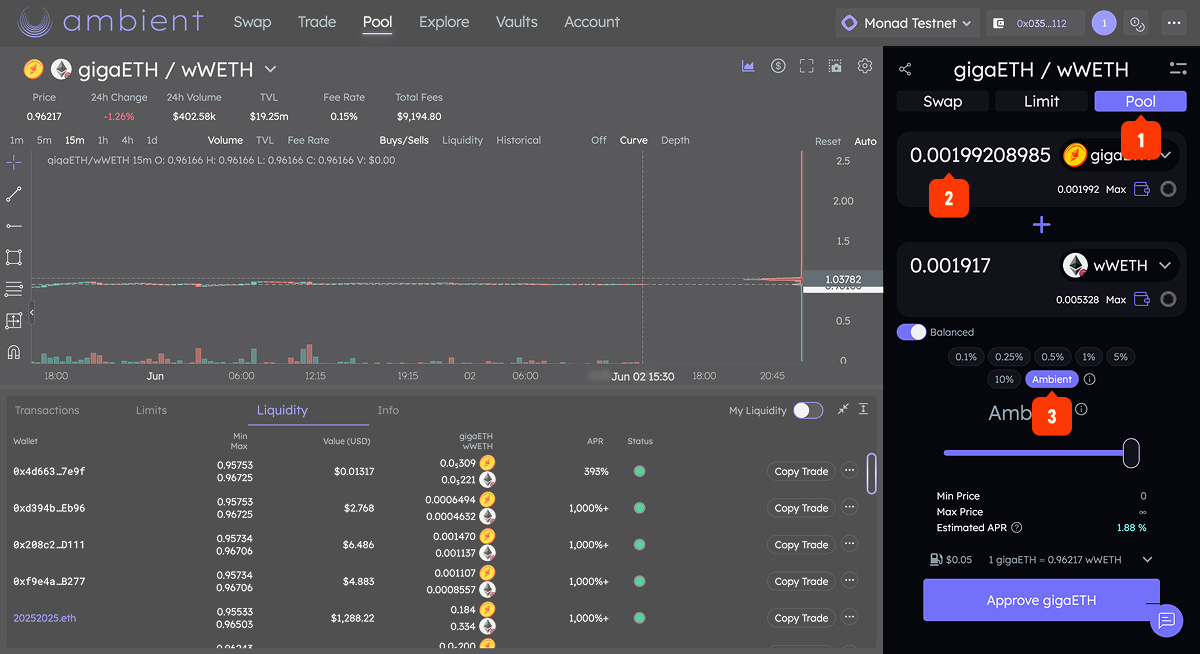Click the gigaETH amount input field
Viewport: 1200px width, 654px height.
pyautogui.click(x=980, y=155)
